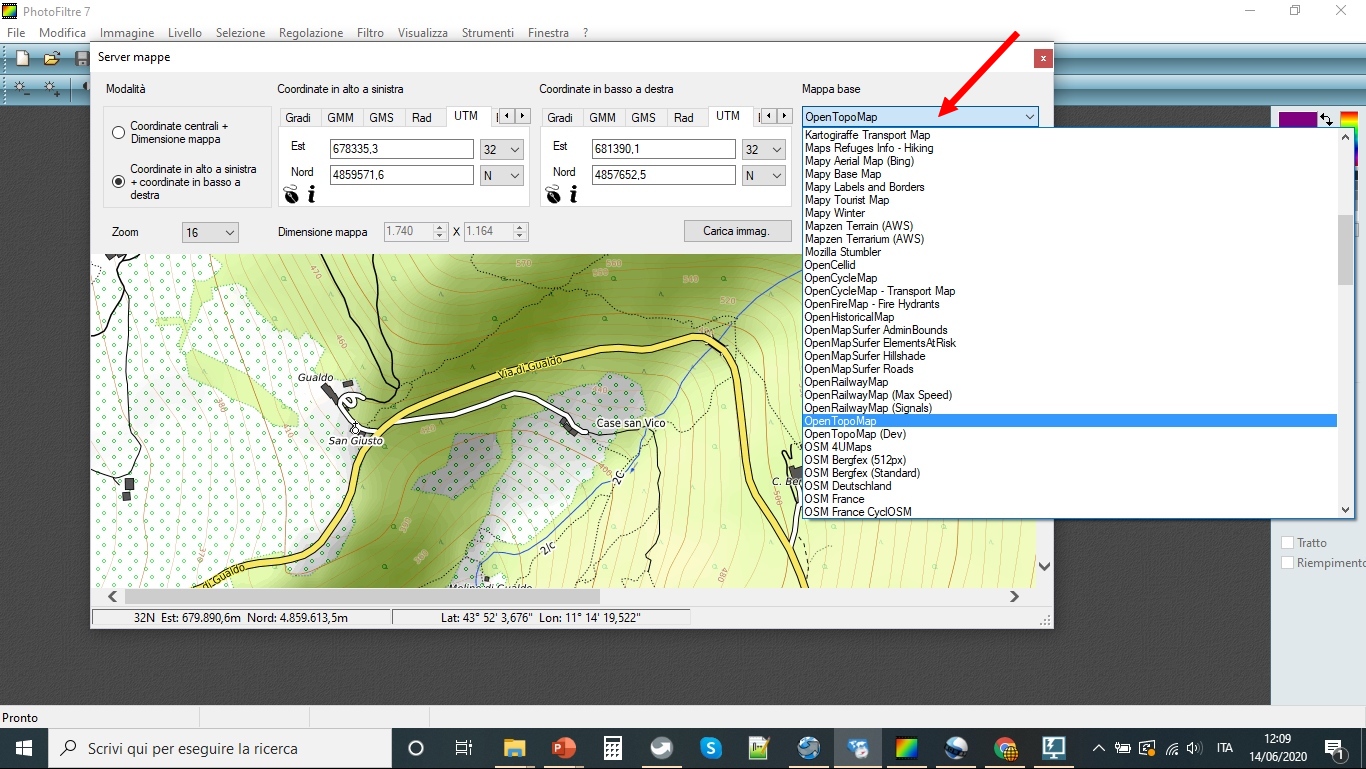Choose Mapy Tourist Map from list
This screenshot has width=1366, height=769.
tap(847, 200)
